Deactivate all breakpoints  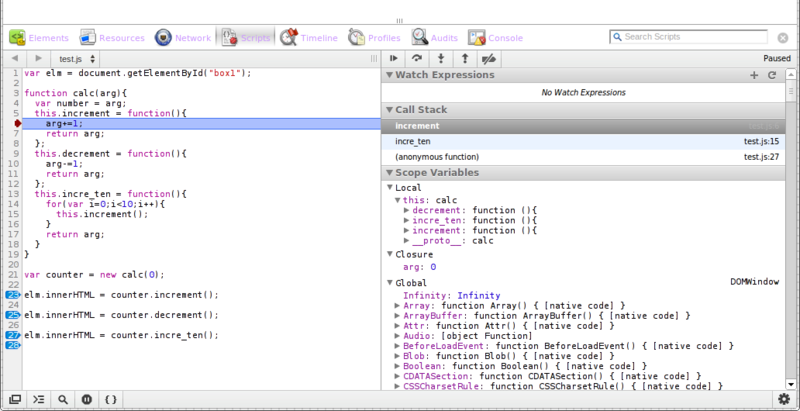(x=489, y=59)
